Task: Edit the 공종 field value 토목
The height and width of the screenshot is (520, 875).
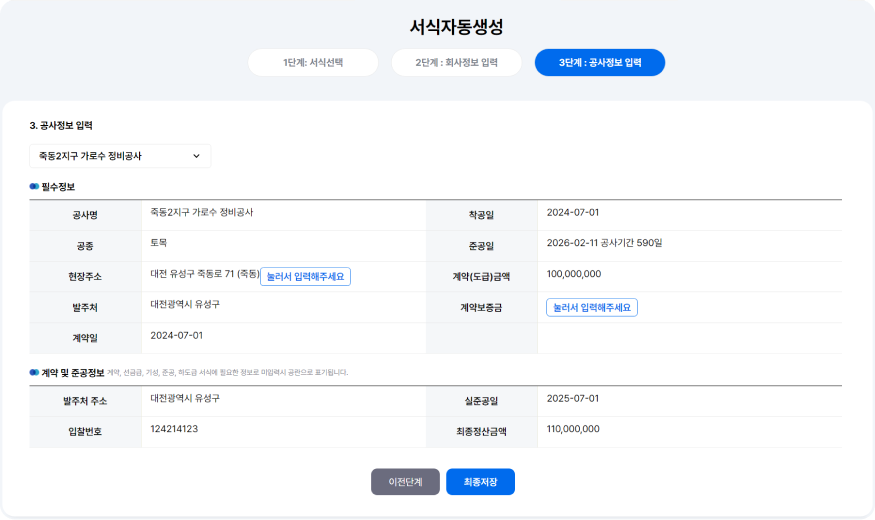Action: [158, 243]
